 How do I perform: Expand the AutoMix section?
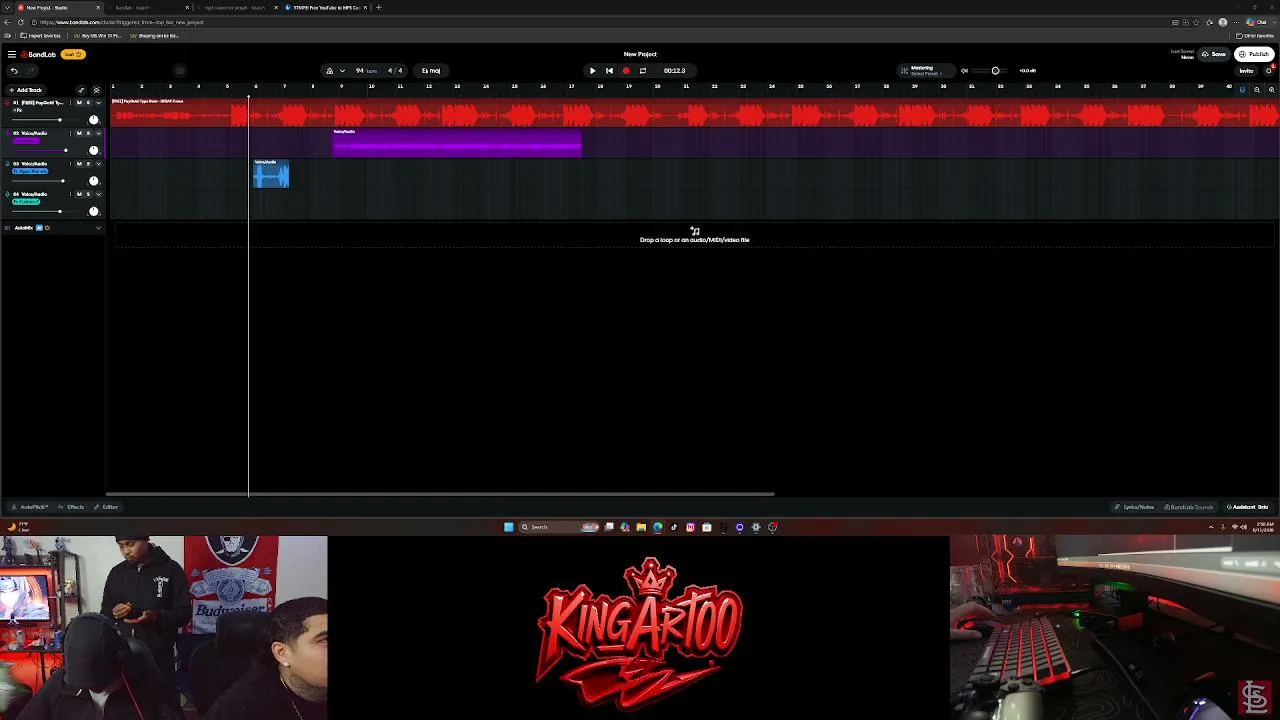[x=98, y=228]
